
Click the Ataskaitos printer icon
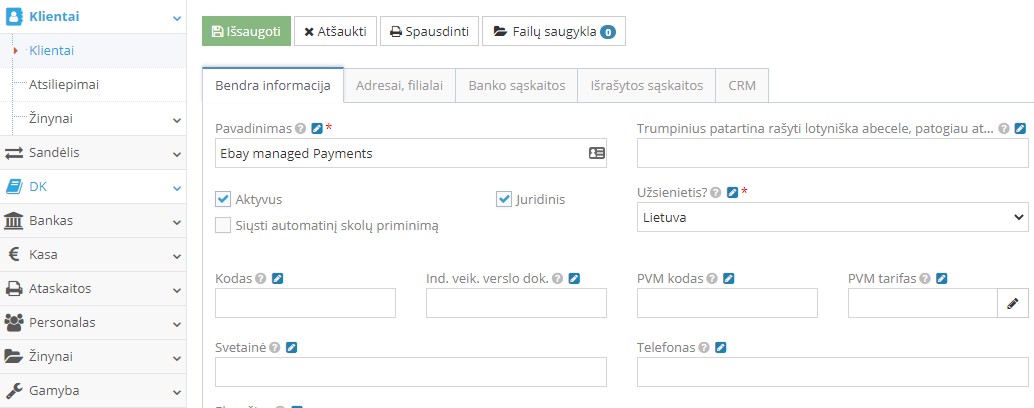(x=14, y=289)
